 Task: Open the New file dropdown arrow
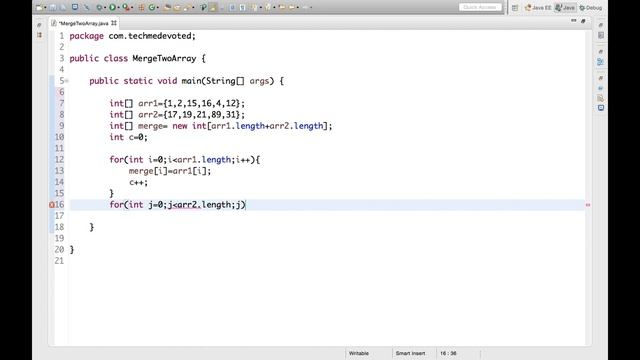pyautogui.click(x=45, y=7)
